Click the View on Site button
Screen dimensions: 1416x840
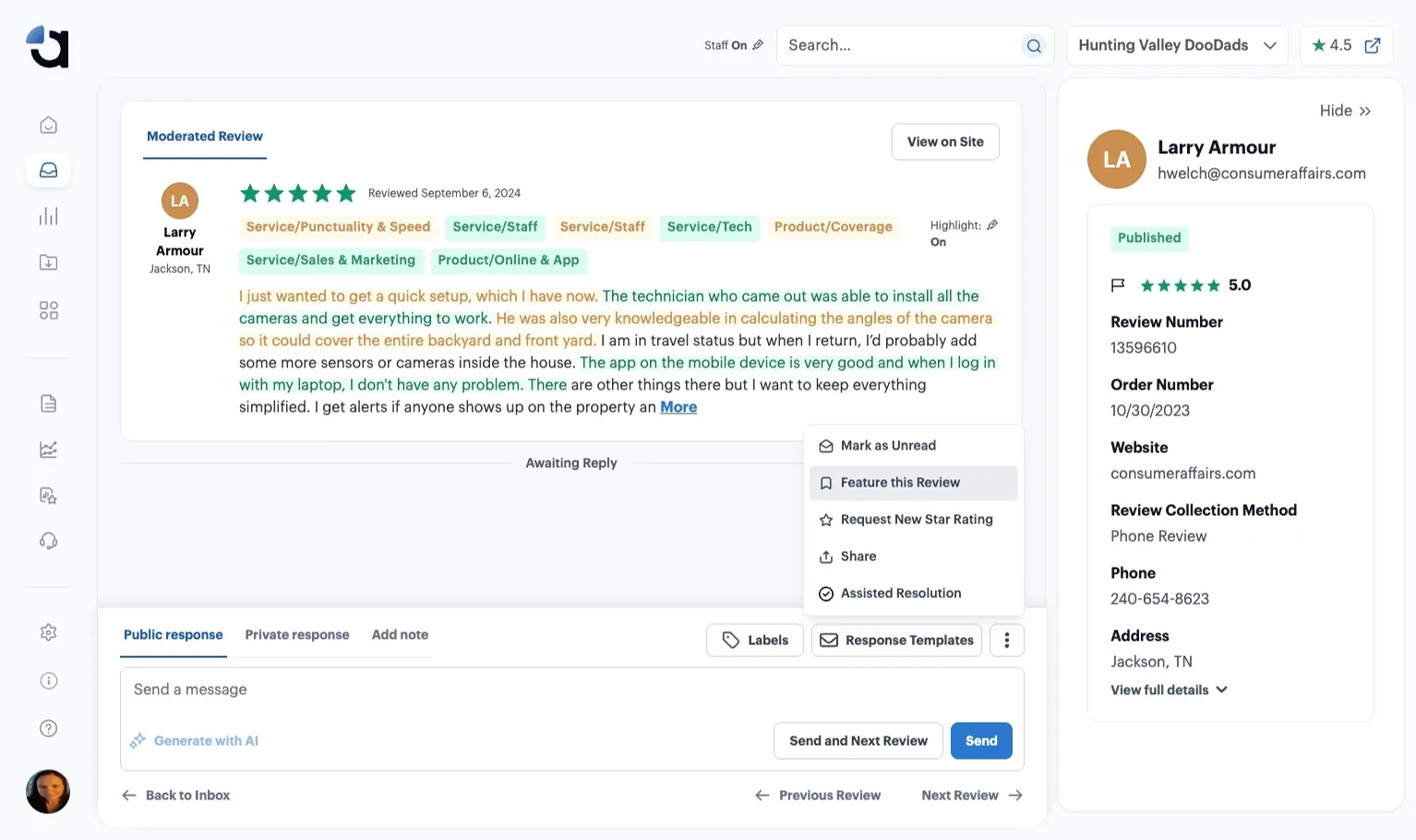coord(945,142)
